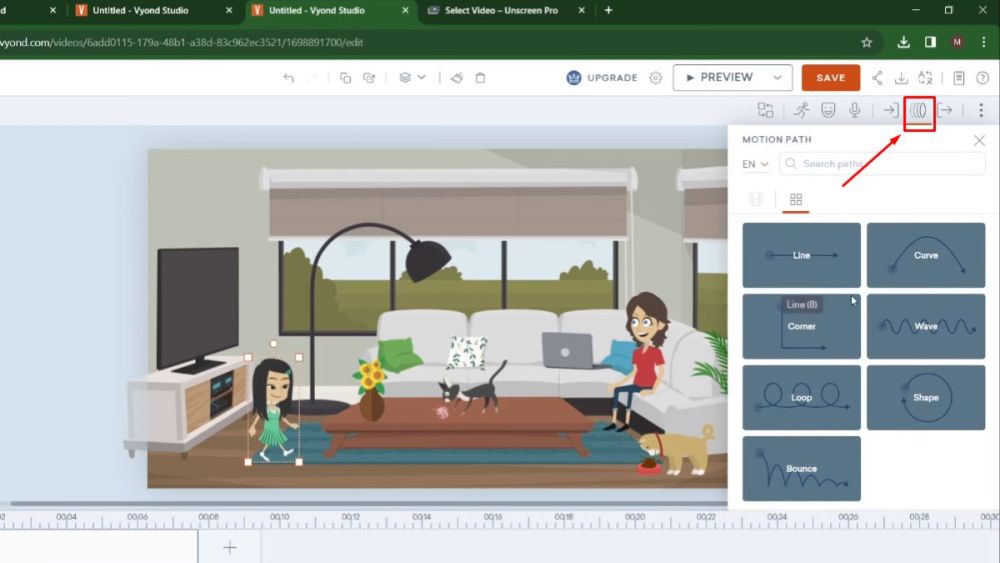Click the address bar URL
This screenshot has width=1000, height=563.
182,43
